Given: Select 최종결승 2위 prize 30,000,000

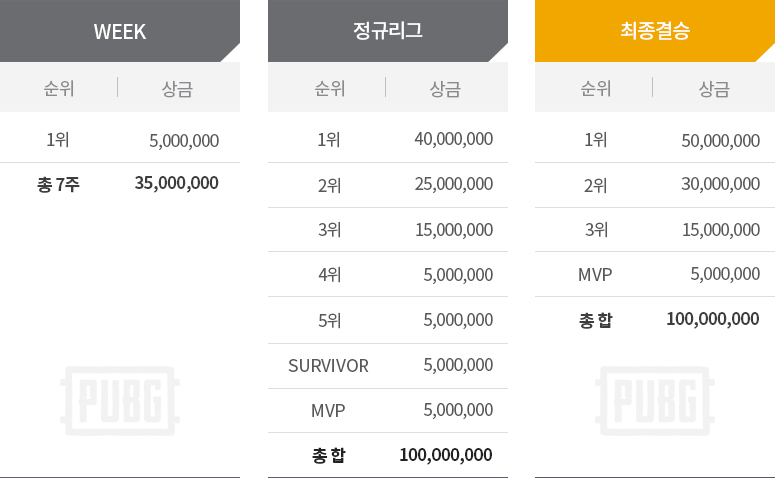Looking at the screenshot, I should 720,185.
